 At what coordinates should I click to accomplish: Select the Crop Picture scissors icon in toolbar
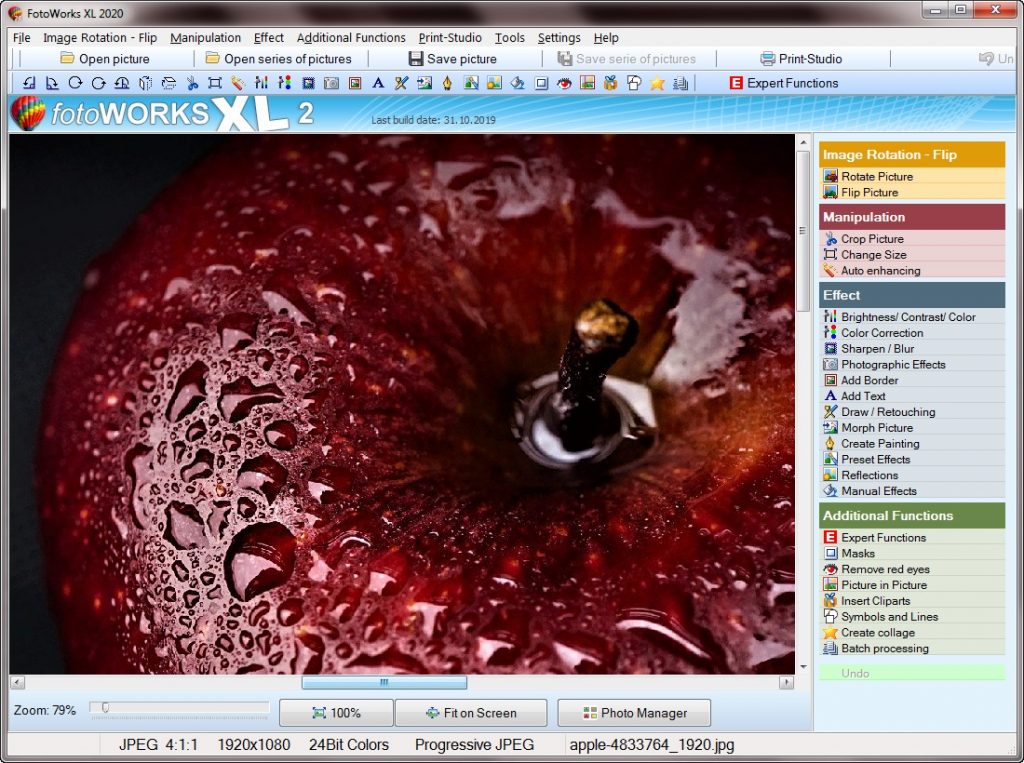tap(190, 83)
